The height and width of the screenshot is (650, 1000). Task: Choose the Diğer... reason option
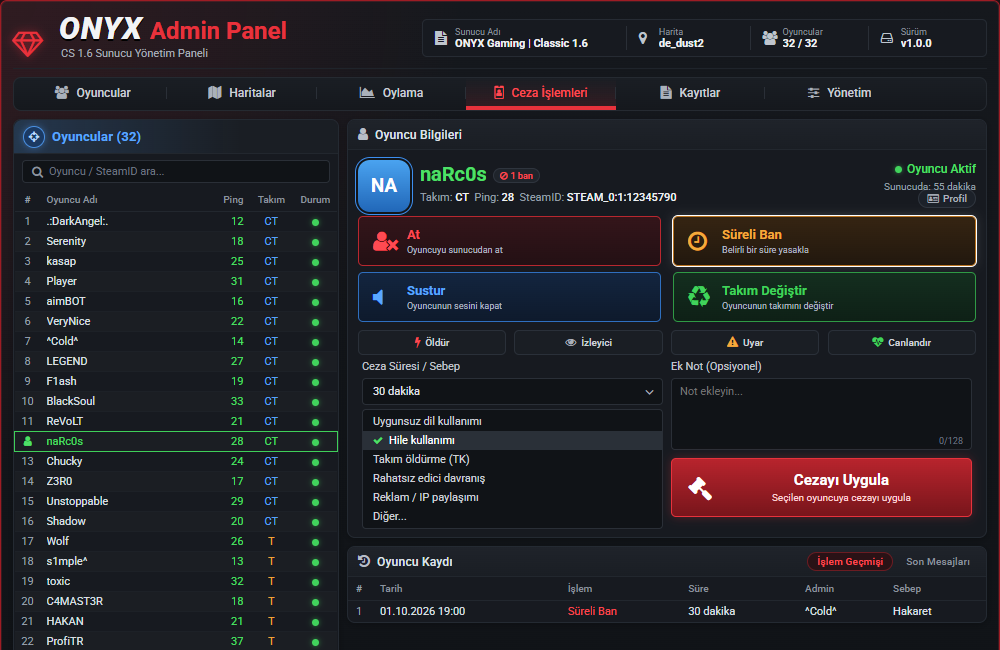tap(512, 517)
